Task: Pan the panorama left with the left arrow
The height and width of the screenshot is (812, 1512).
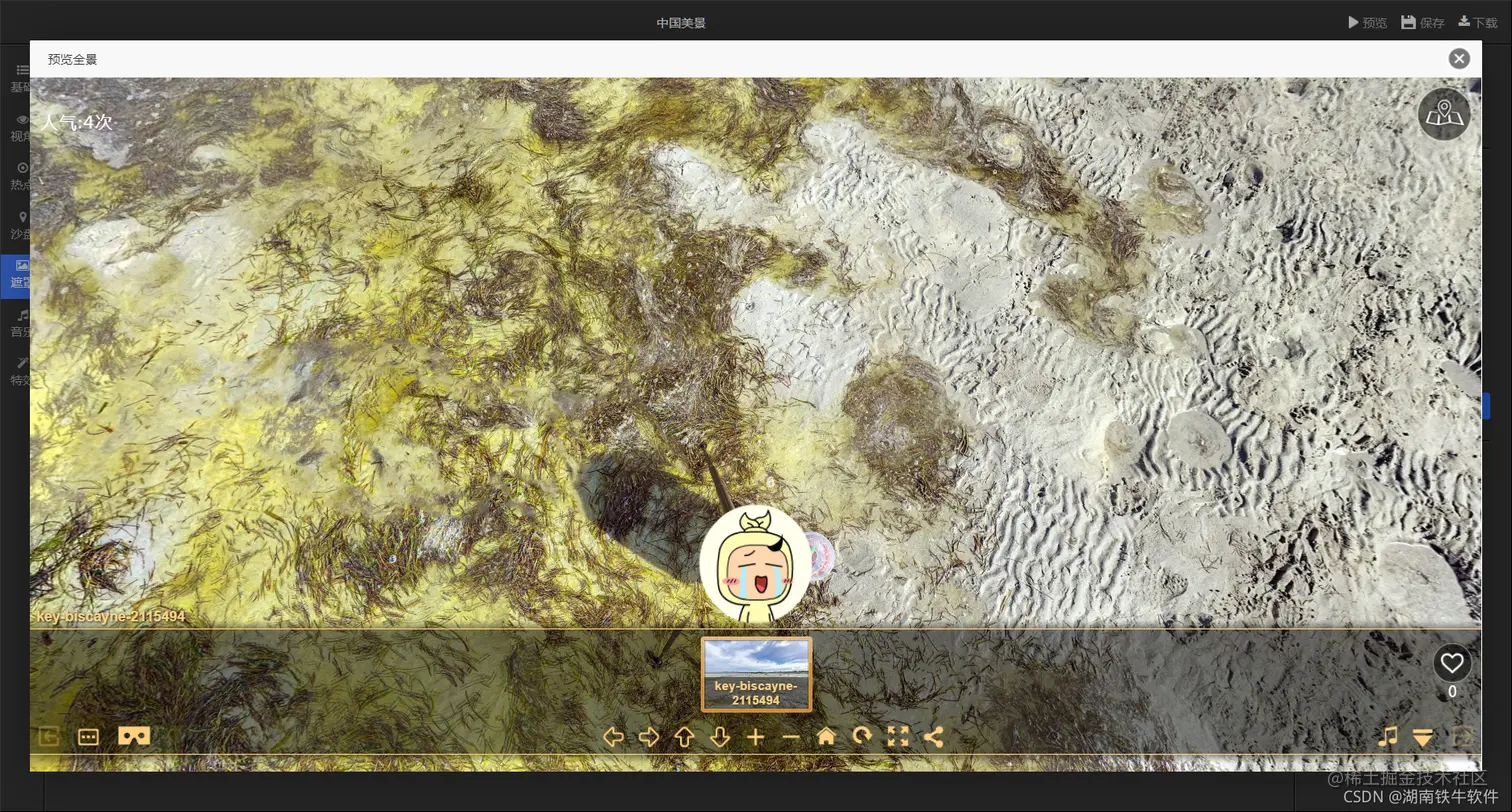Action: coord(613,737)
